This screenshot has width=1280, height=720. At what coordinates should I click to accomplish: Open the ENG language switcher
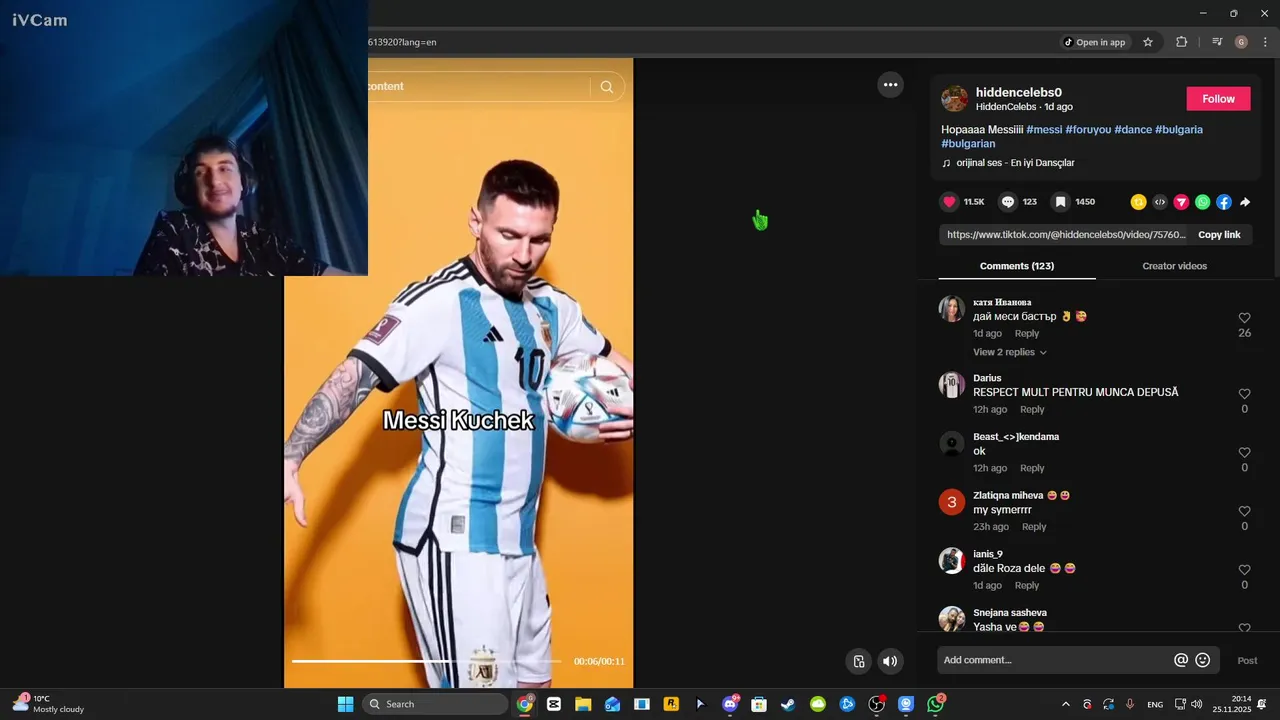point(1155,704)
